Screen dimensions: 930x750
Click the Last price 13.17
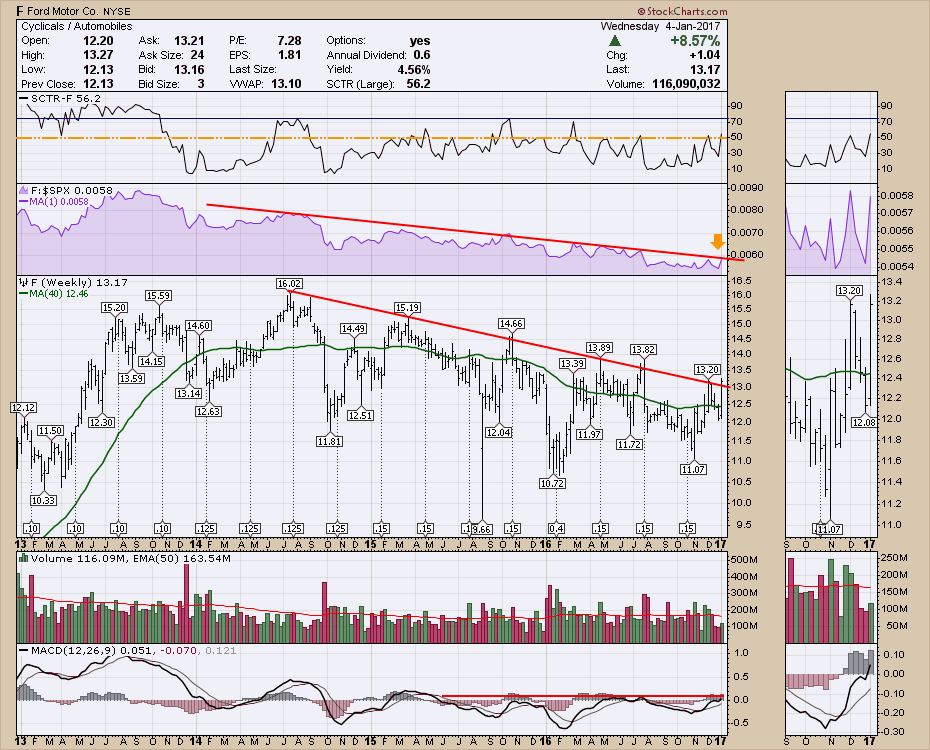click(705, 69)
